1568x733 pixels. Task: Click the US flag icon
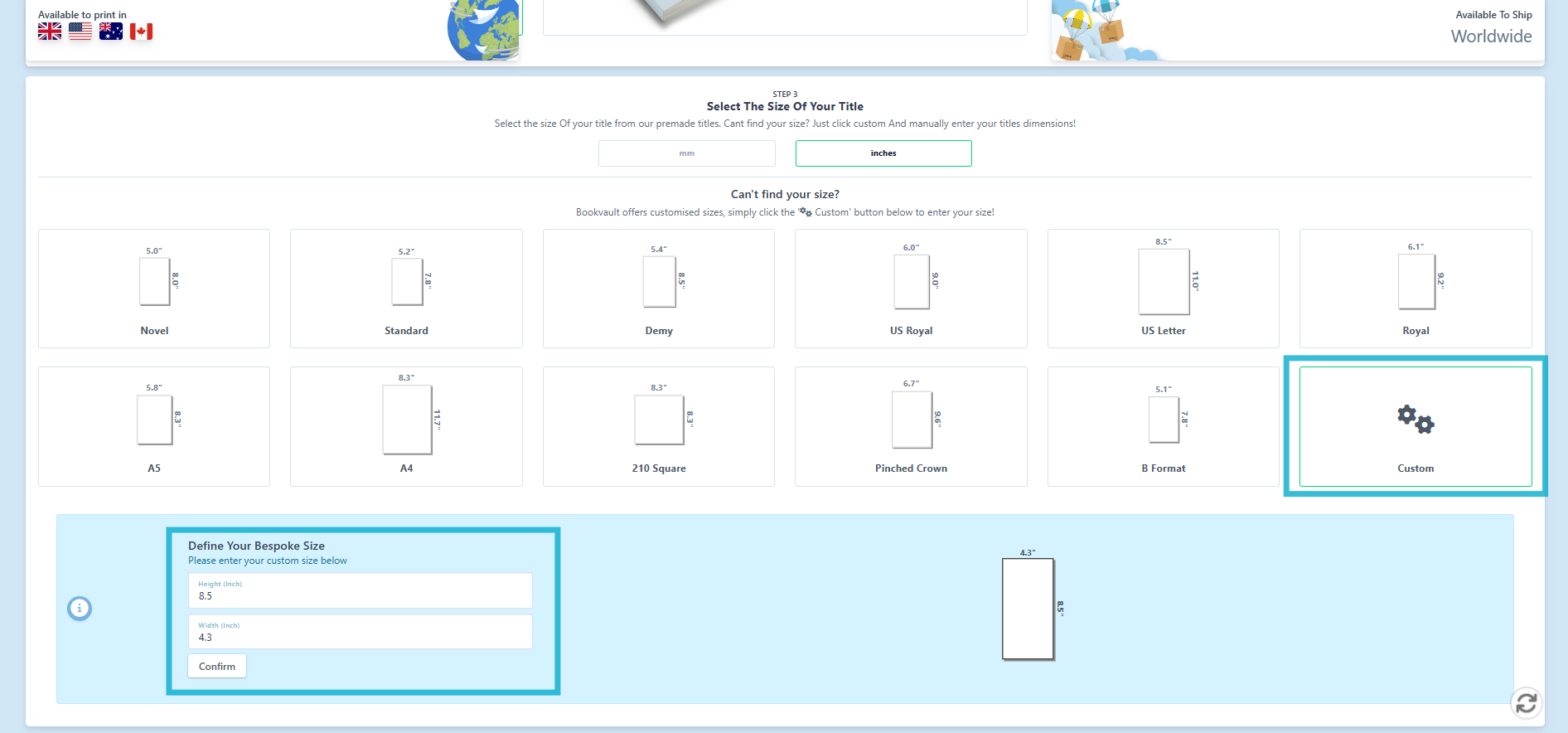coord(80,32)
